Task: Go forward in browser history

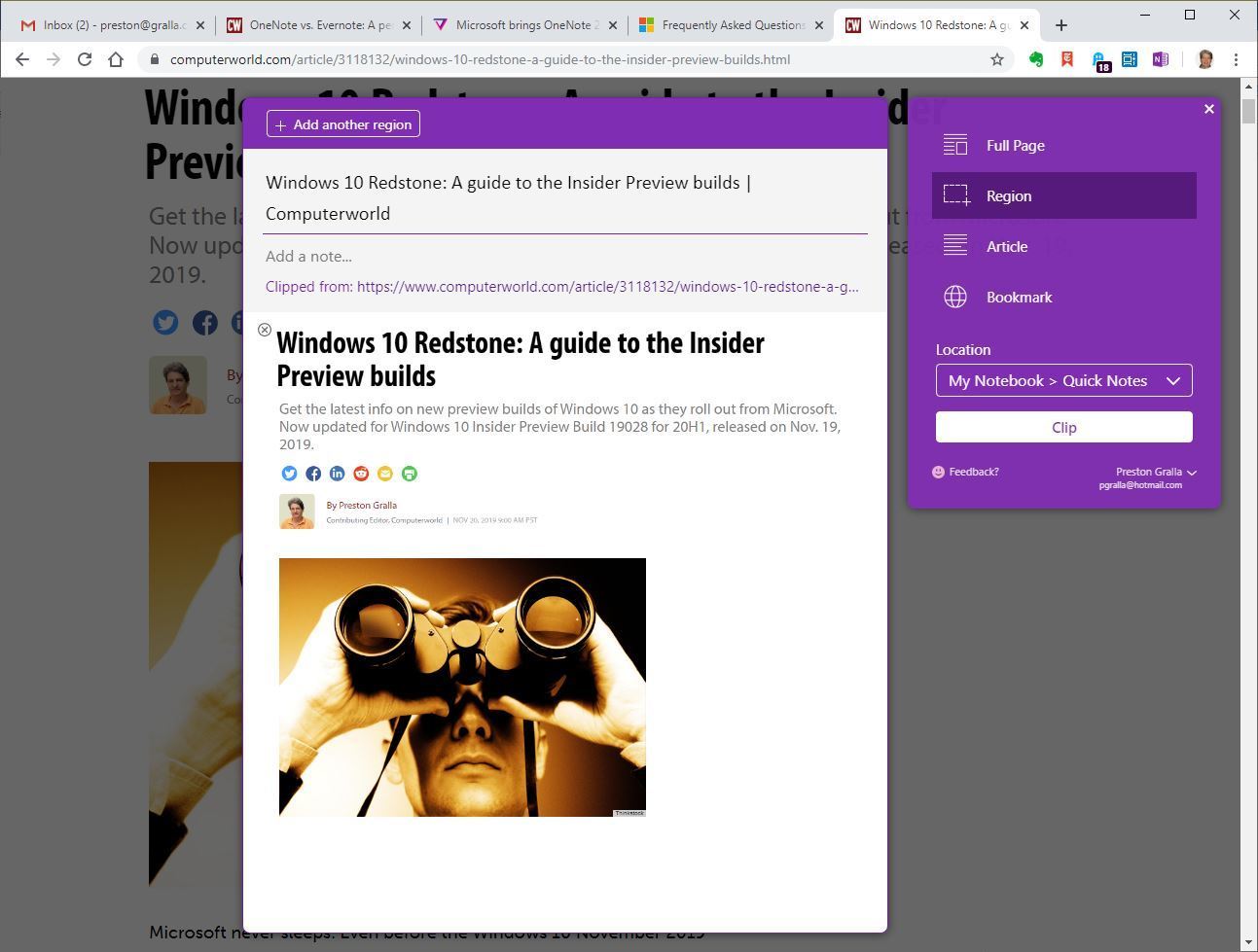Action: (54, 59)
